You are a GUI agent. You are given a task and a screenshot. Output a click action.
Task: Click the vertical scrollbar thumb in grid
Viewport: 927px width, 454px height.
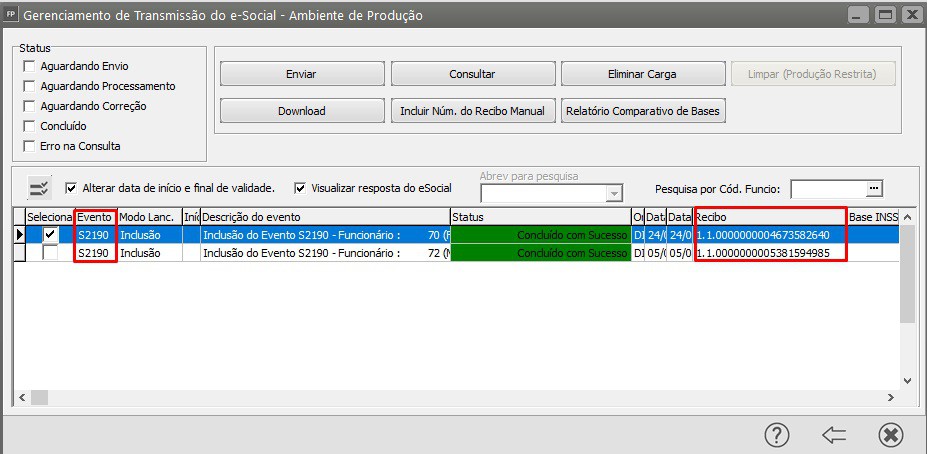point(907,275)
